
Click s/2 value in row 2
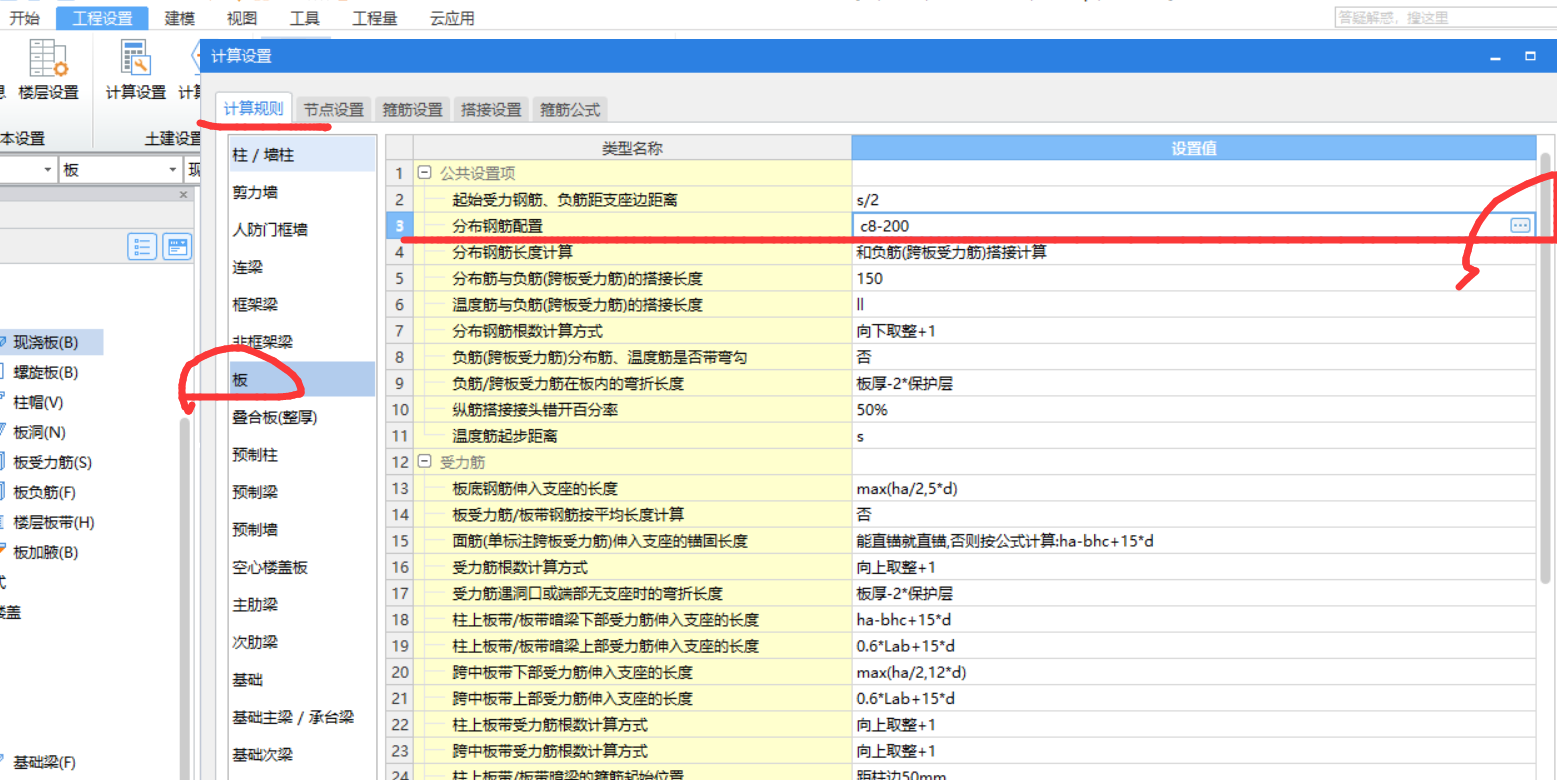867,200
